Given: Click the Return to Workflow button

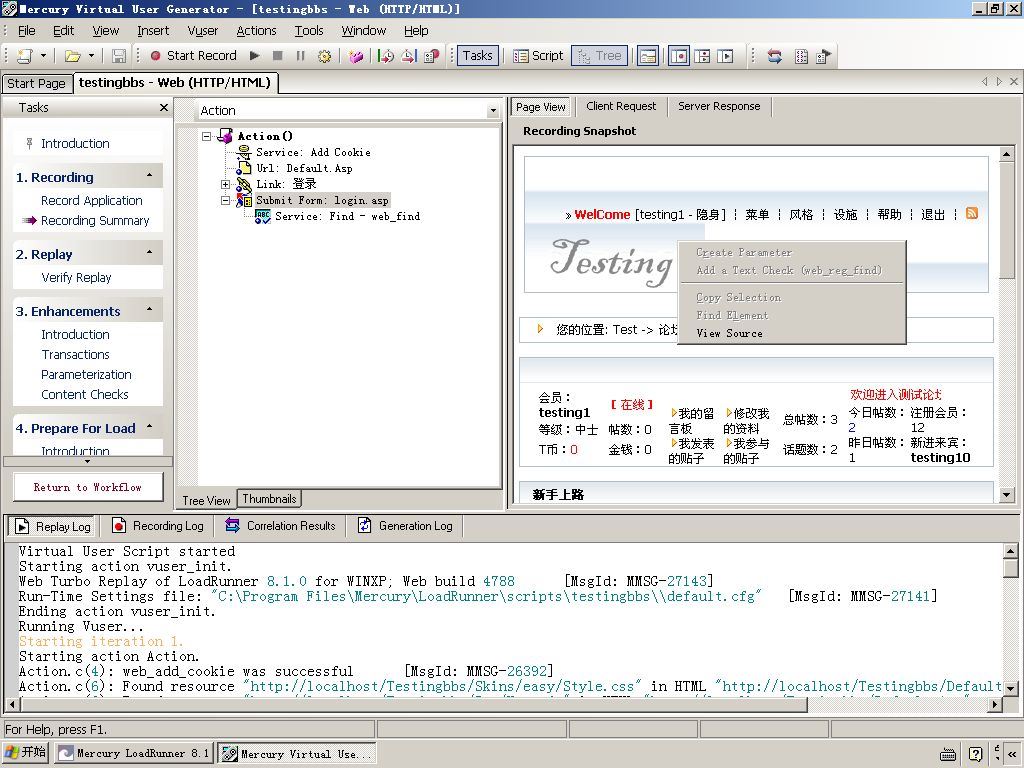Looking at the screenshot, I should coord(88,487).
